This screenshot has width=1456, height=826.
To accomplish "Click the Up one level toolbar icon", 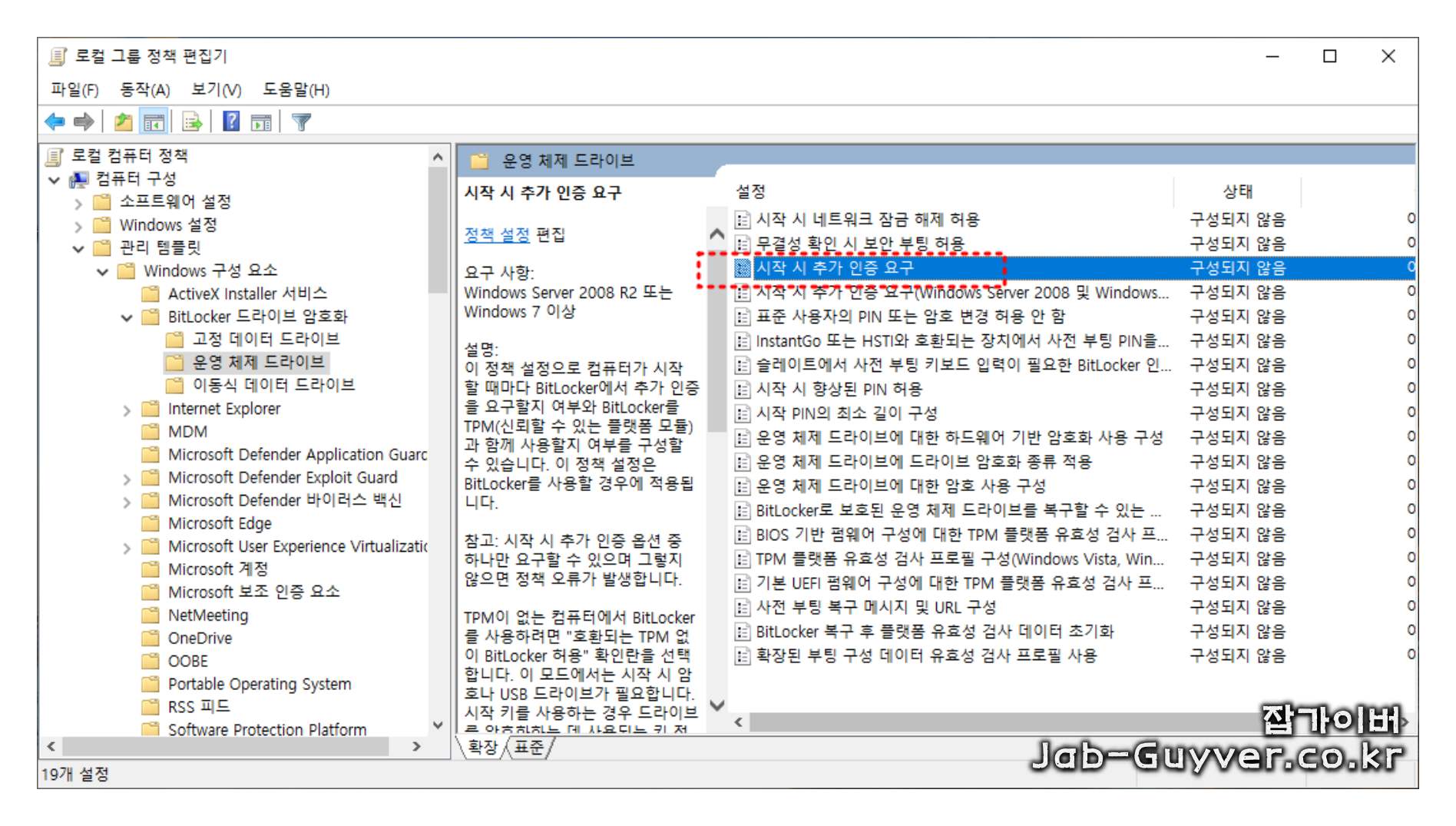I will click(x=123, y=121).
